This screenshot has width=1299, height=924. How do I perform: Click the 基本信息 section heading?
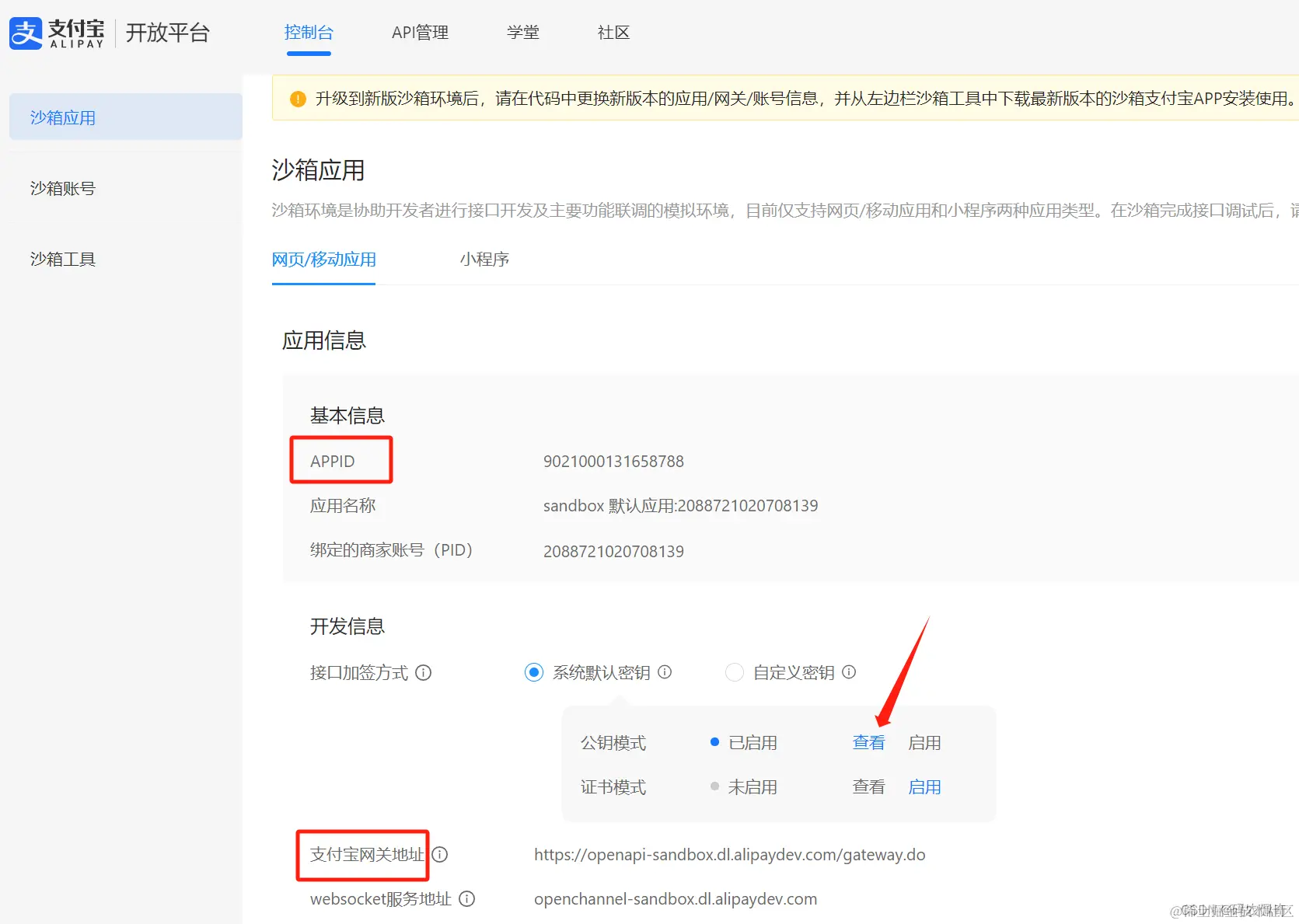point(347,416)
